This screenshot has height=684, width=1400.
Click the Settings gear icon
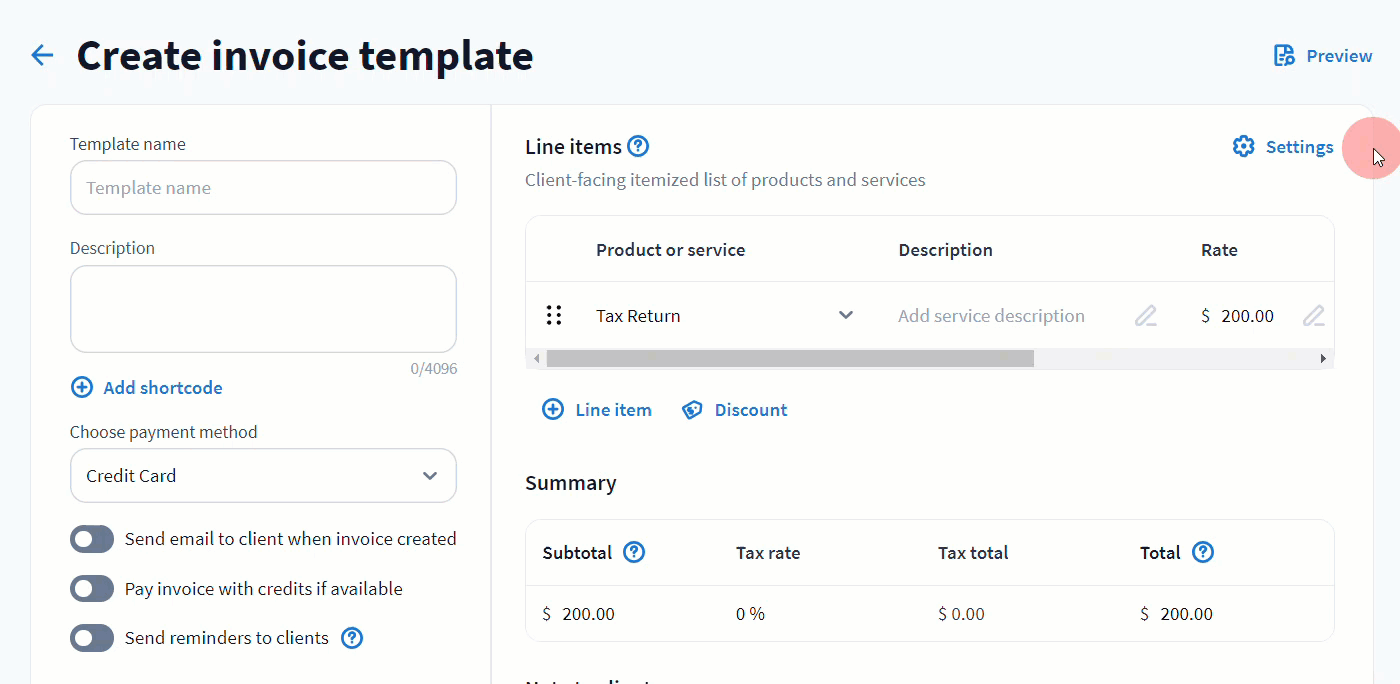[1243, 147]
